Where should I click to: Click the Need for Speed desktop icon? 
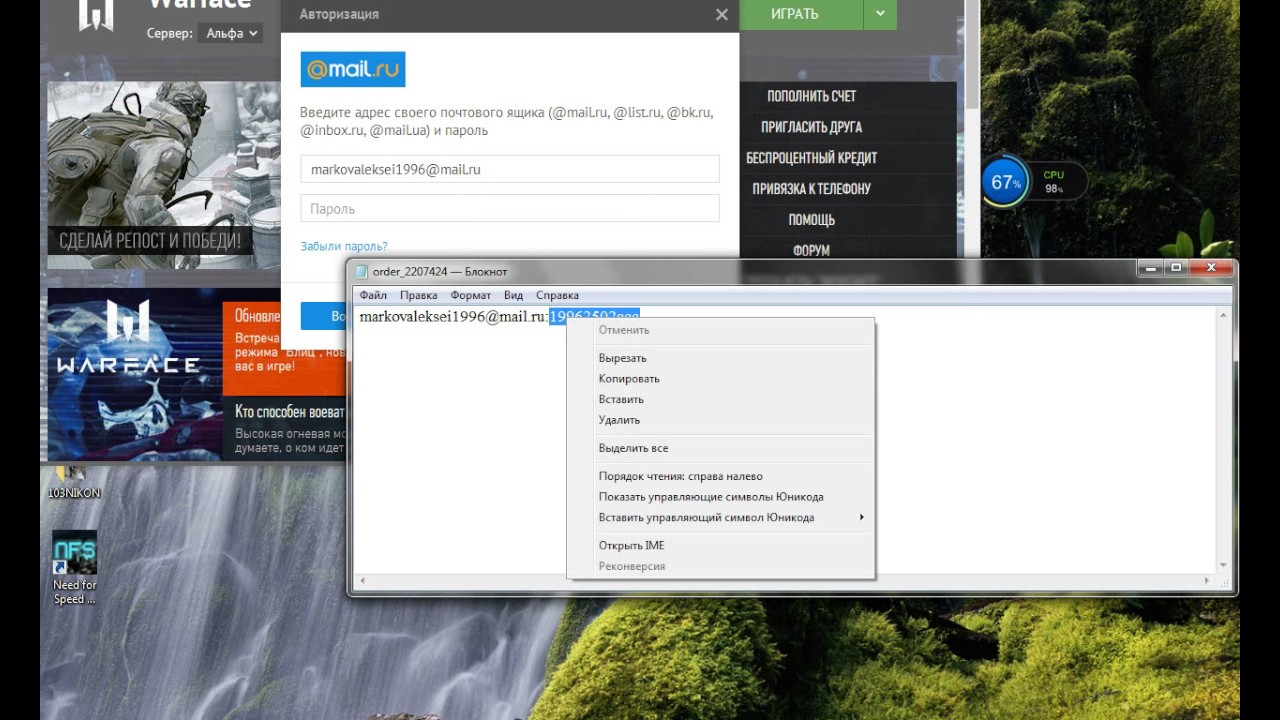75,567
